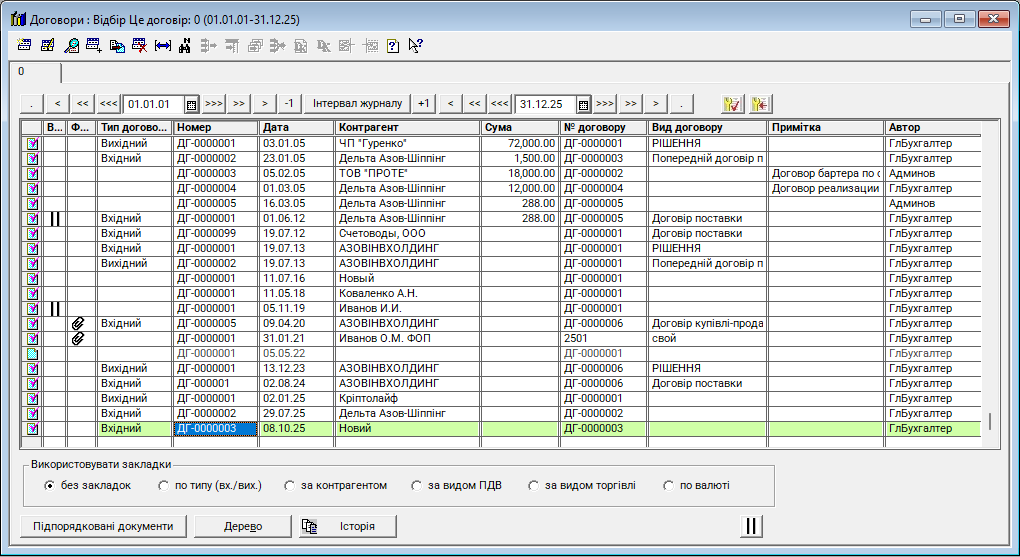1020x557 pixels.
Task: Click the paperclip attachment on the 09.04.20 row
Action: pyautogui.click(x=78, y=323)
